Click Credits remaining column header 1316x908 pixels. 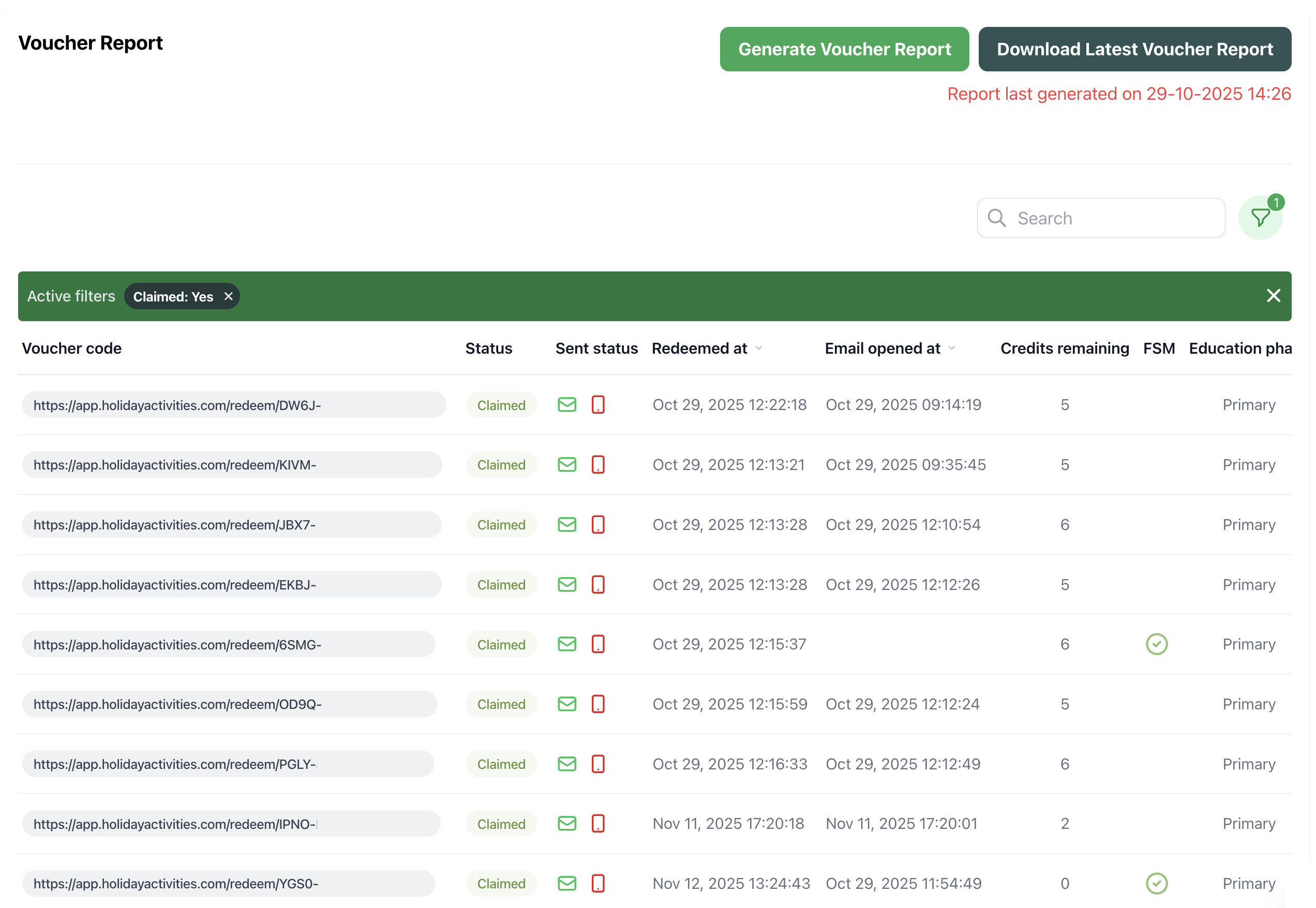1064,348
